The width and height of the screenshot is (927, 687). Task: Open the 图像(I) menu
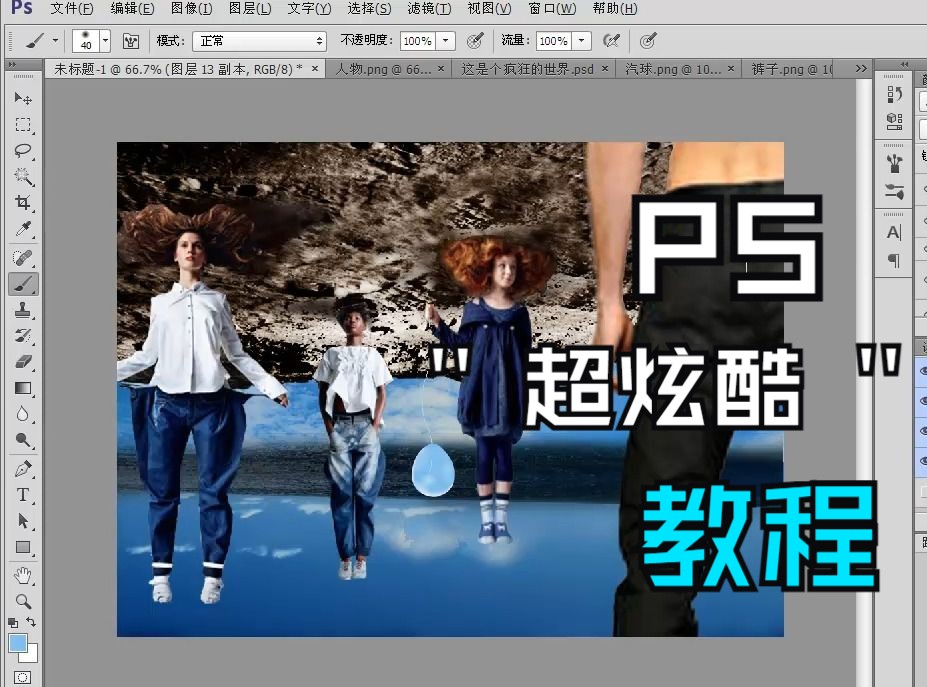(191, 9)
